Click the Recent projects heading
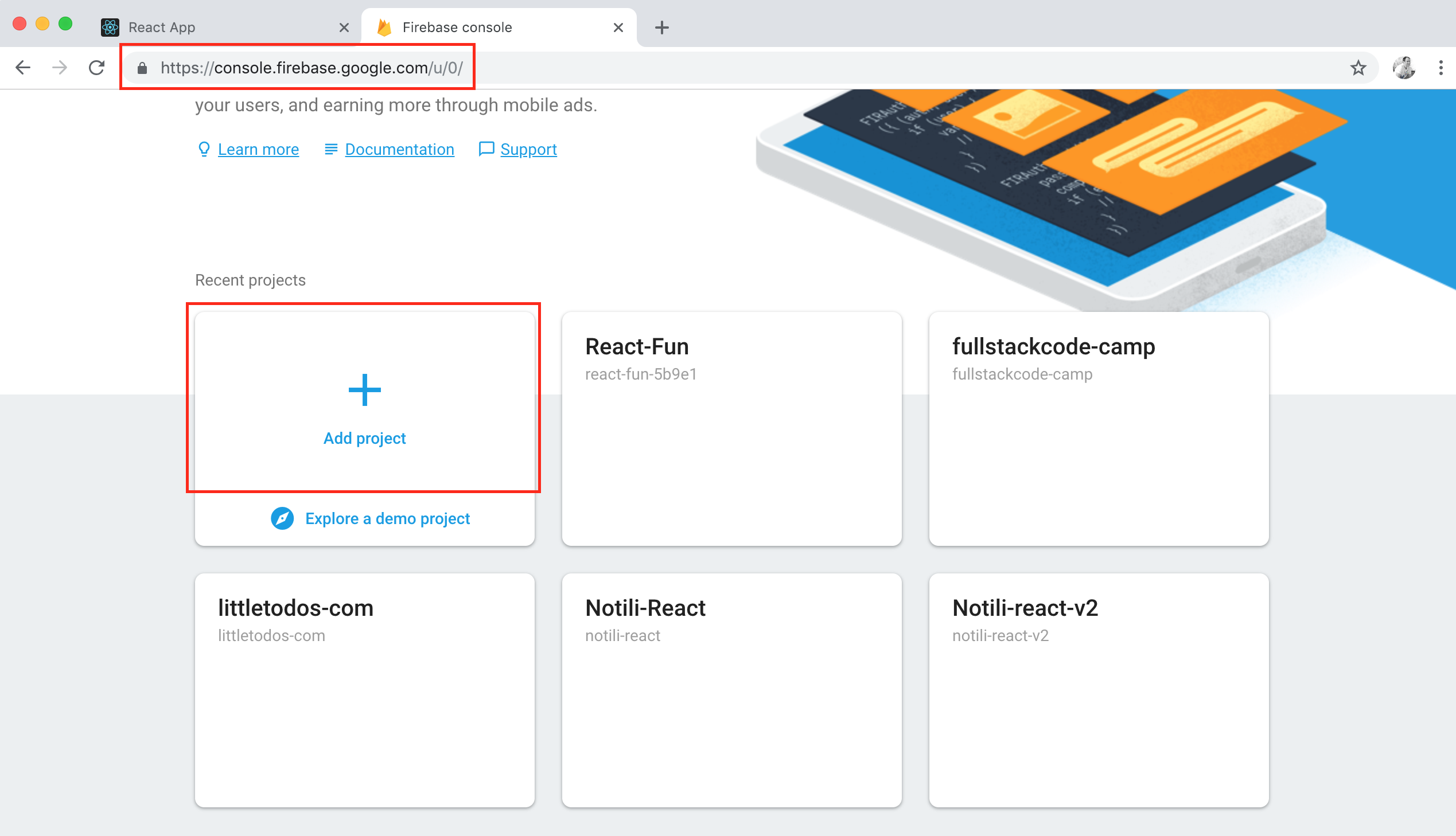The width and height of the screenshot is (1456, 836). click(x=251, y=280)
